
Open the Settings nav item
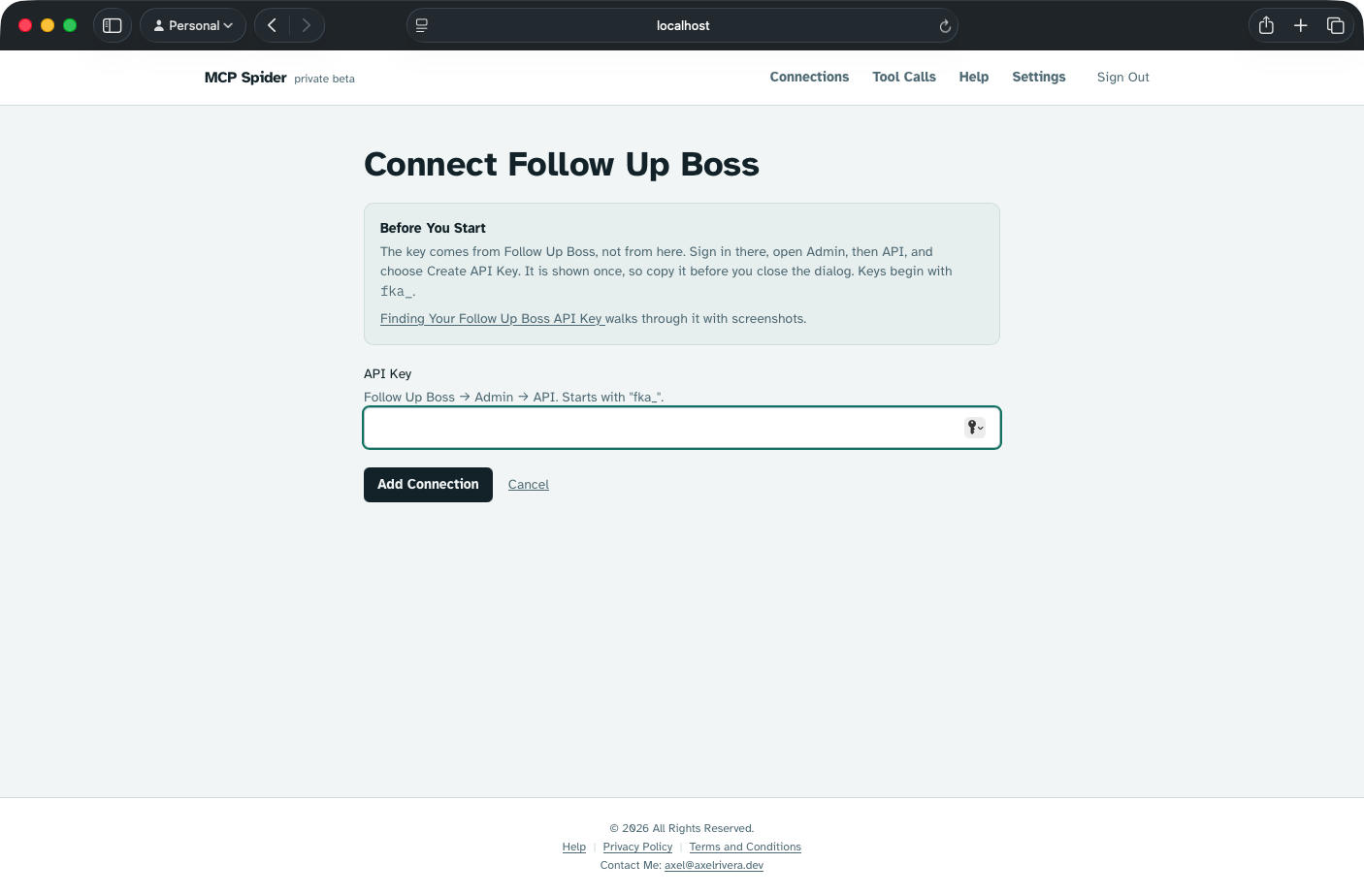(1039, 77)
